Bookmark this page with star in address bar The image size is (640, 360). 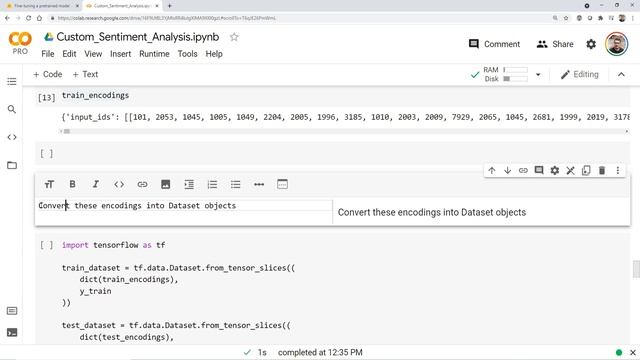tap(566, 18)
